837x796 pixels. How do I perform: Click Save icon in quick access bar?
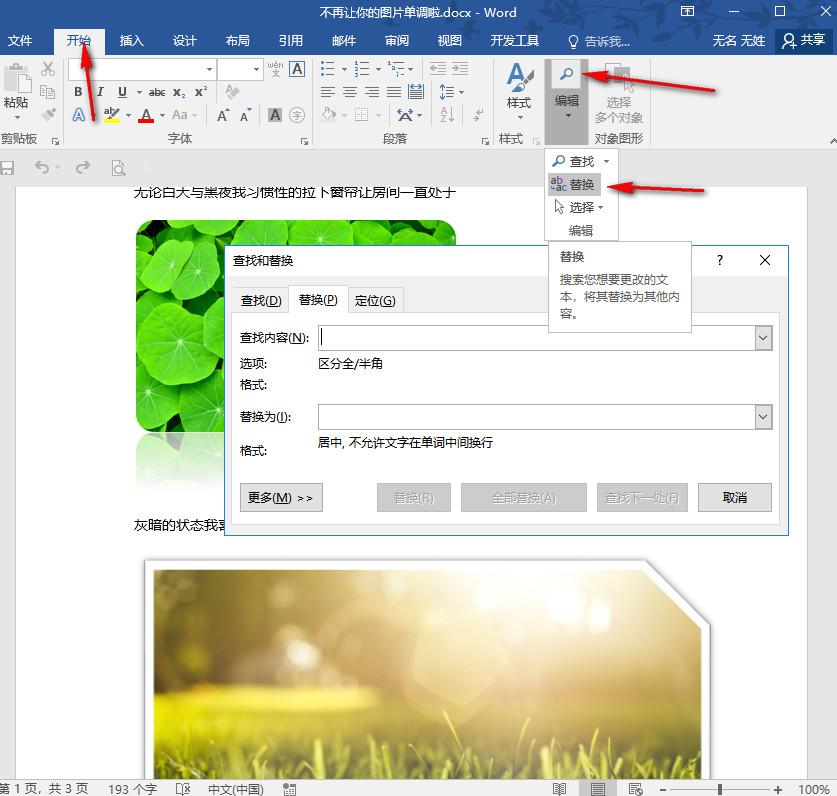(x=7, y=168)
